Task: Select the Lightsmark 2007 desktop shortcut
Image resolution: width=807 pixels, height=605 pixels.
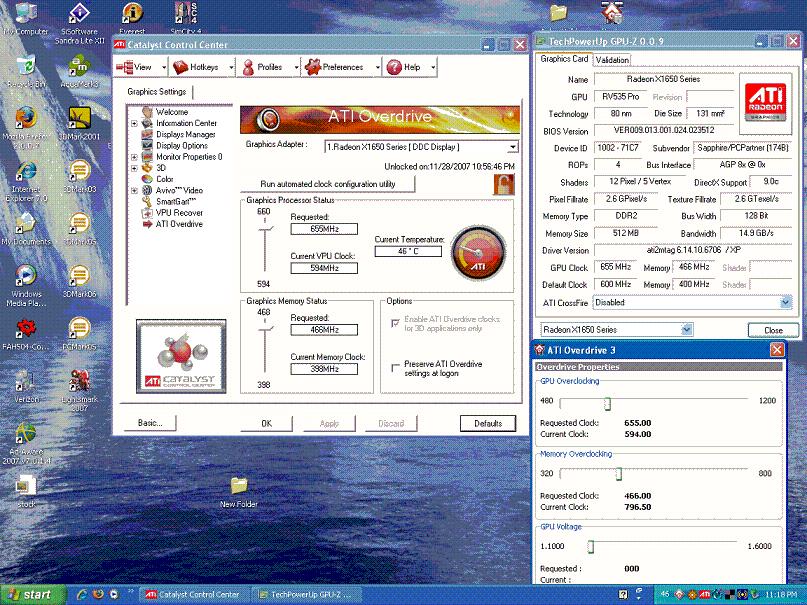Action: [79, 392]
